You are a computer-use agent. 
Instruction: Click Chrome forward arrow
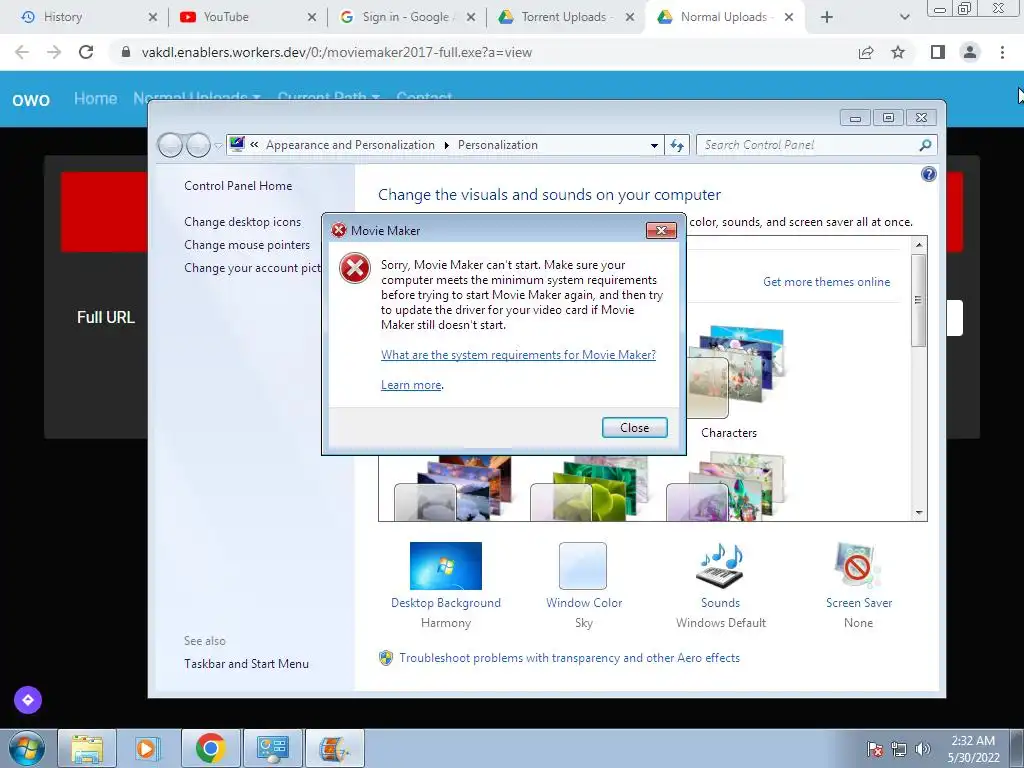pyautogui.click(x=54, y=52)
